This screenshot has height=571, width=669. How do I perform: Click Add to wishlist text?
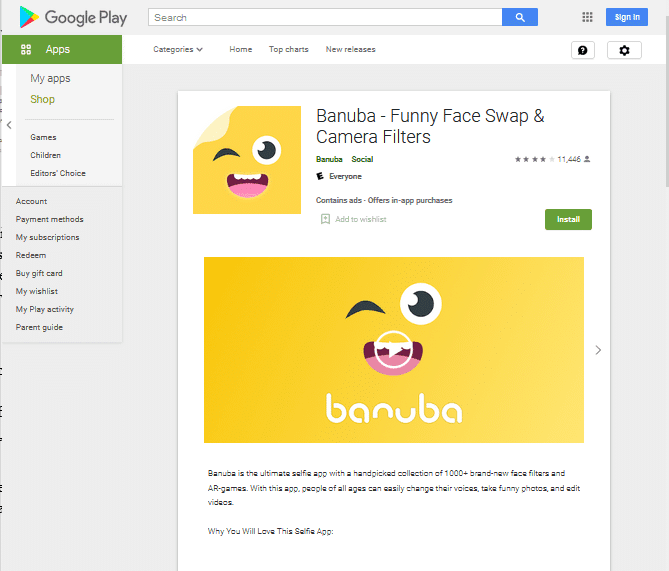[x=361, y=219]
